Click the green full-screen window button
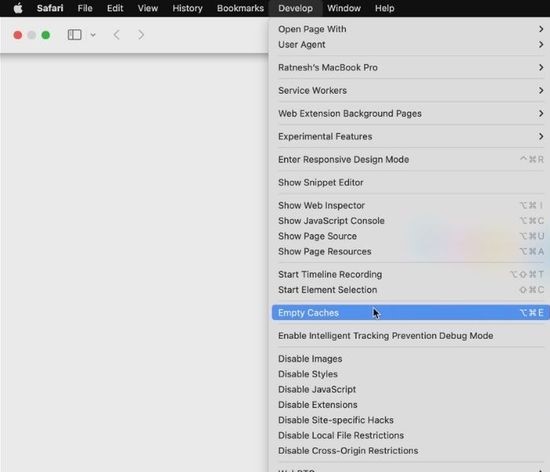Viewport: 550px width, 472px height. 46,35
